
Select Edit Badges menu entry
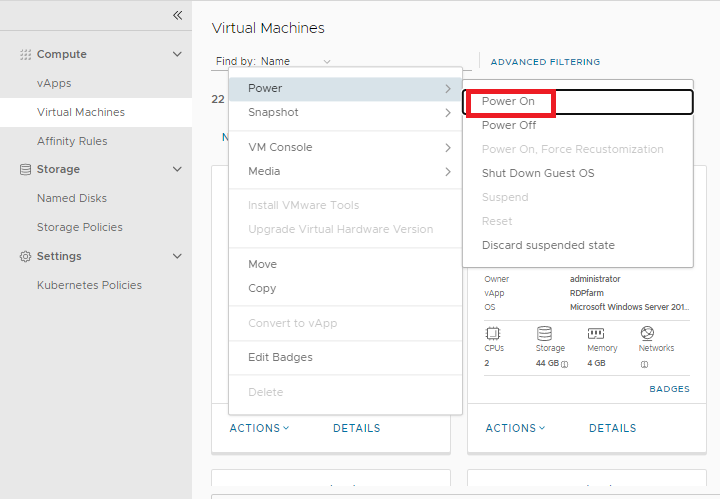click(x=345, y=357)
